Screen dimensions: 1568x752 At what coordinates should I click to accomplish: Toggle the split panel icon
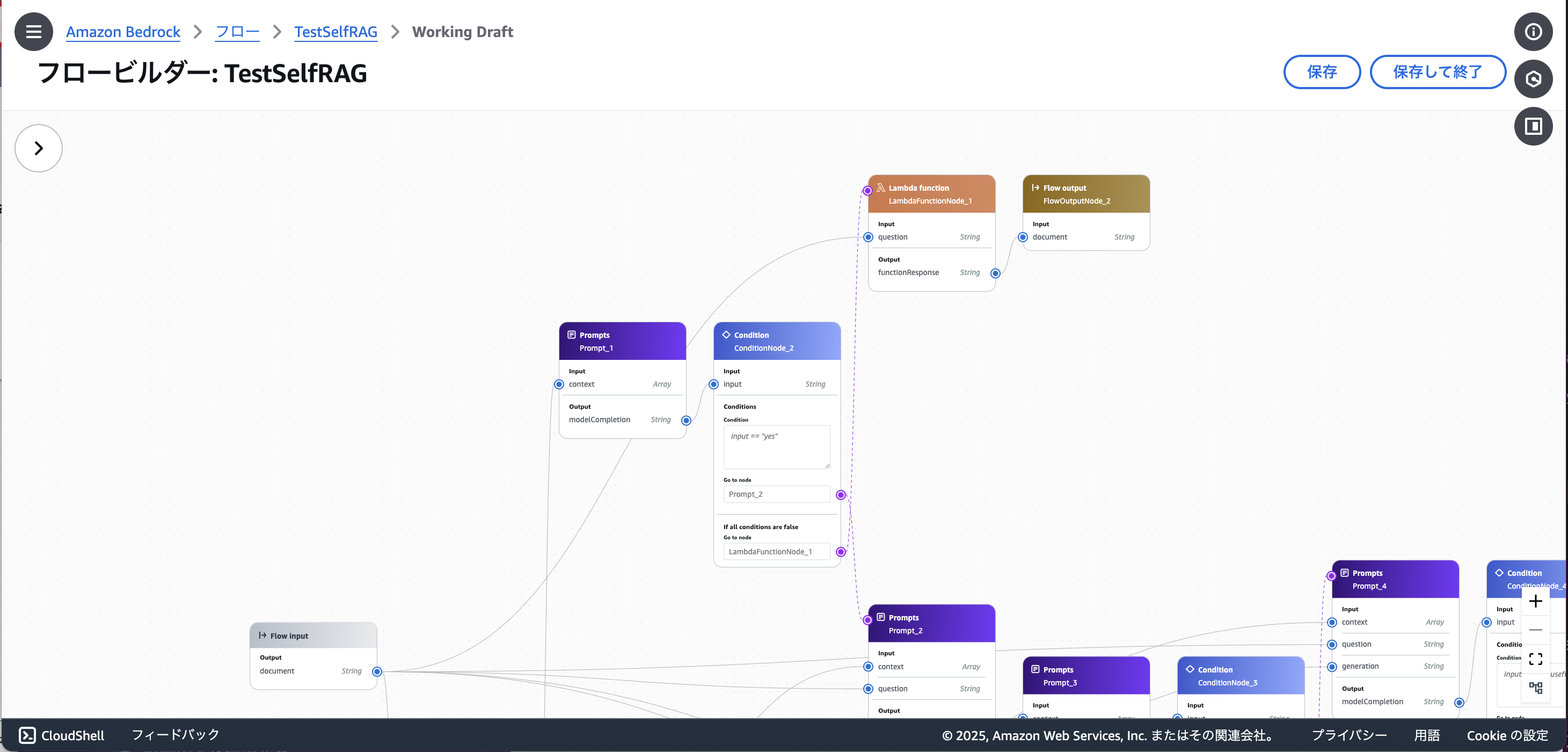[1533, 126]
